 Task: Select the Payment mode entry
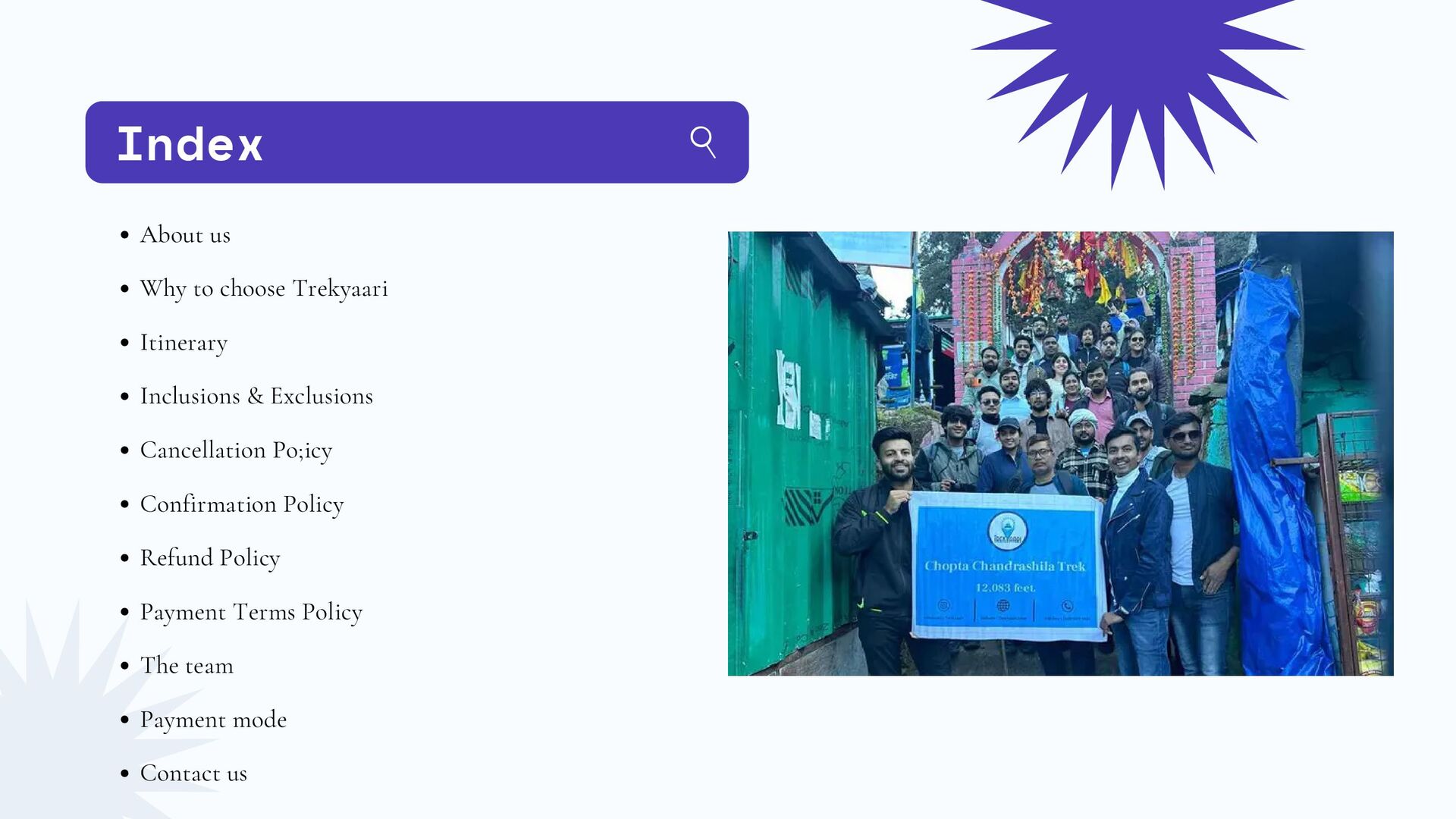point(213,720)
